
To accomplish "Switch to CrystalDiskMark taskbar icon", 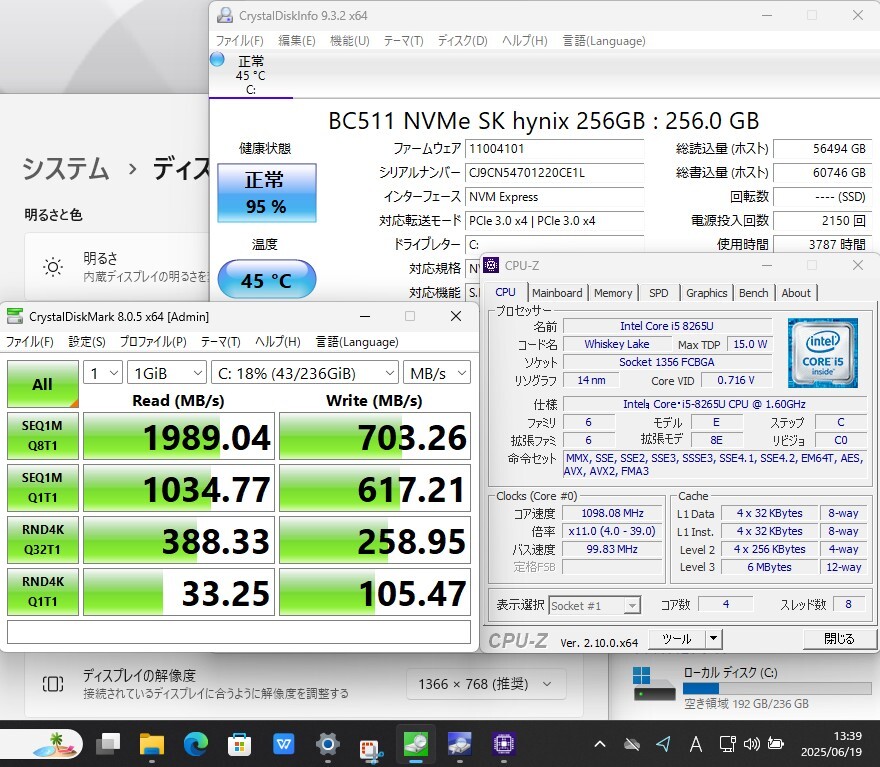I will tap(416, 745).
